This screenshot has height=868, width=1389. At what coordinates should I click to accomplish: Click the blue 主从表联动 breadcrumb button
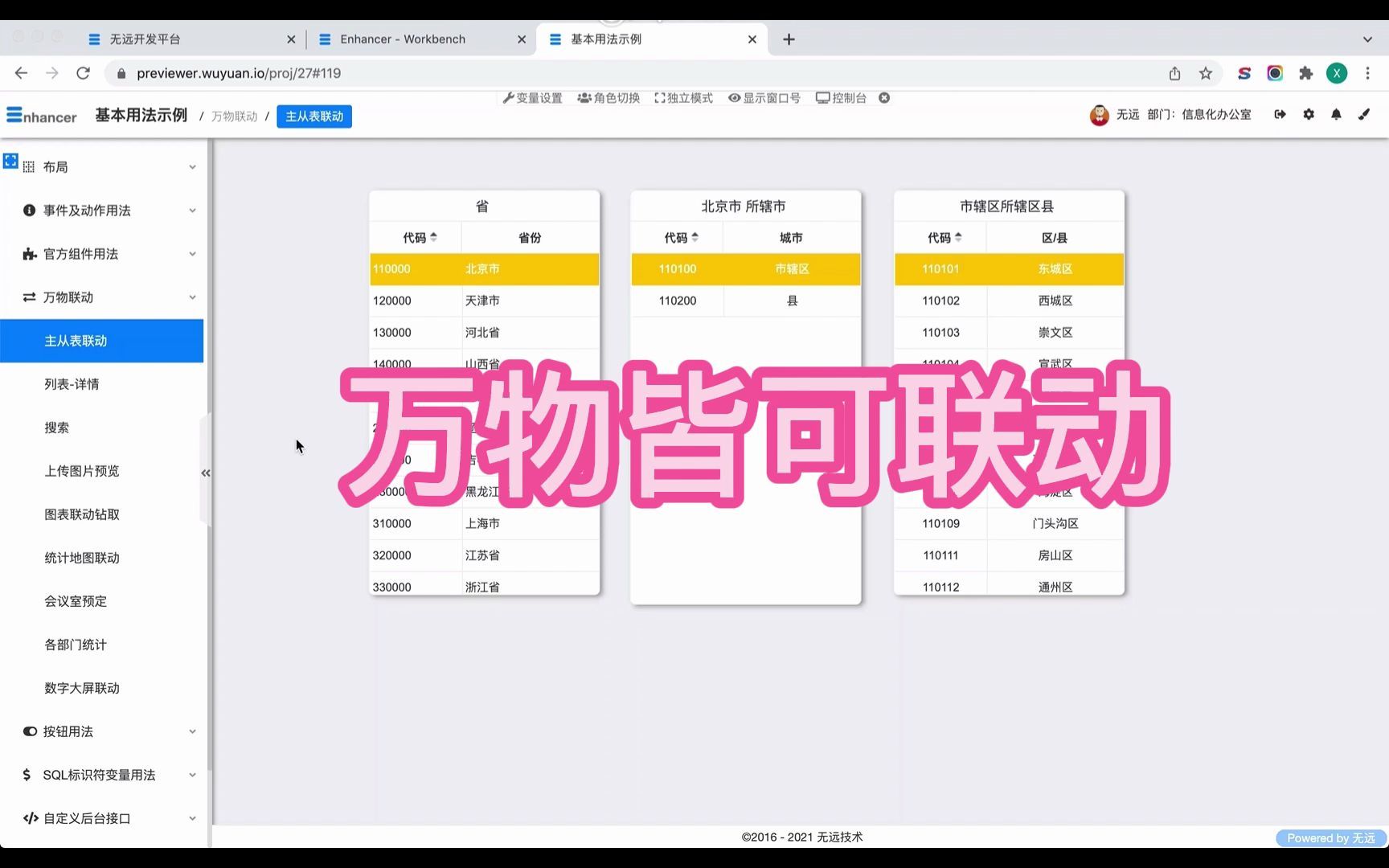(x=313, y=116)
